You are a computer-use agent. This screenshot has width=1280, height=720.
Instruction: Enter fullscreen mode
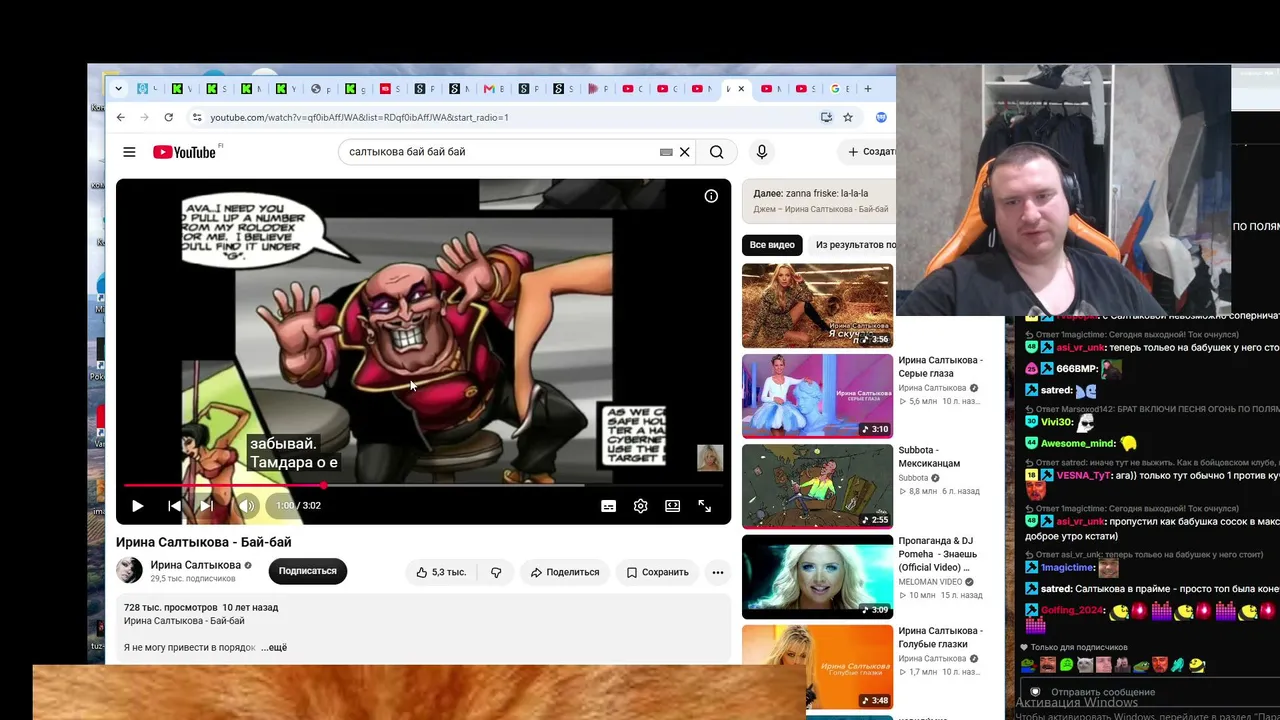click(x=705, y=506)
